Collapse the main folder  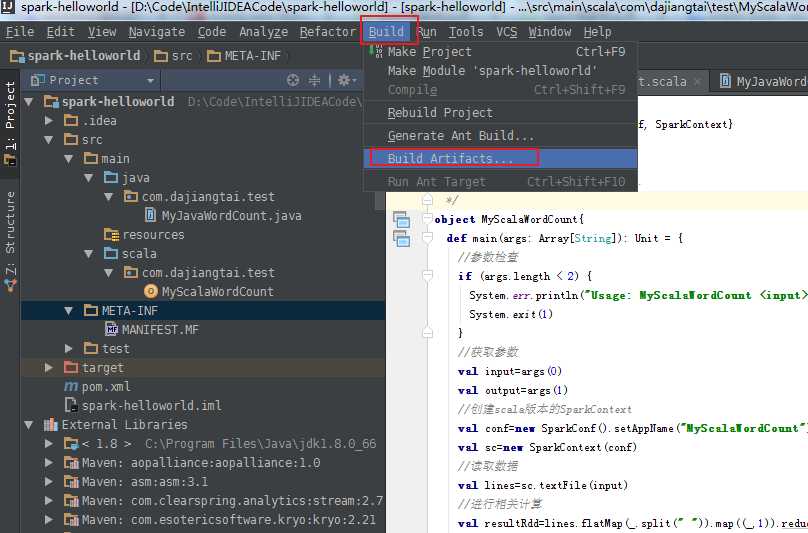click(69, 159)
